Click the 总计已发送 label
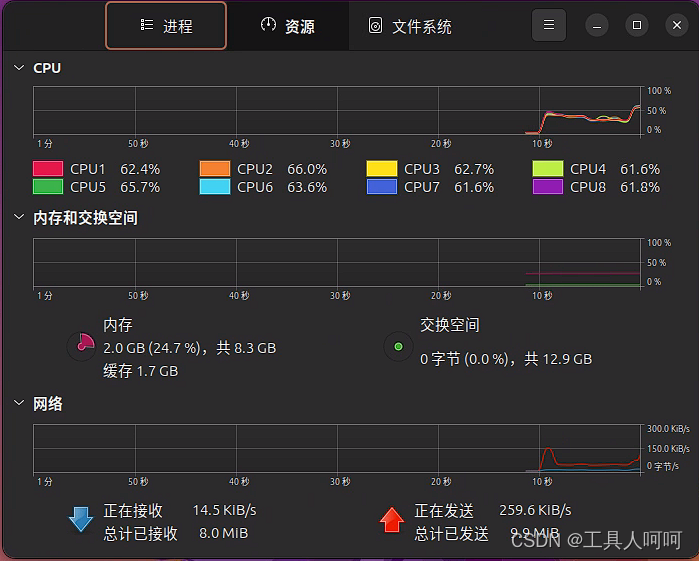699x561 pixels. (x=451, y=534)
